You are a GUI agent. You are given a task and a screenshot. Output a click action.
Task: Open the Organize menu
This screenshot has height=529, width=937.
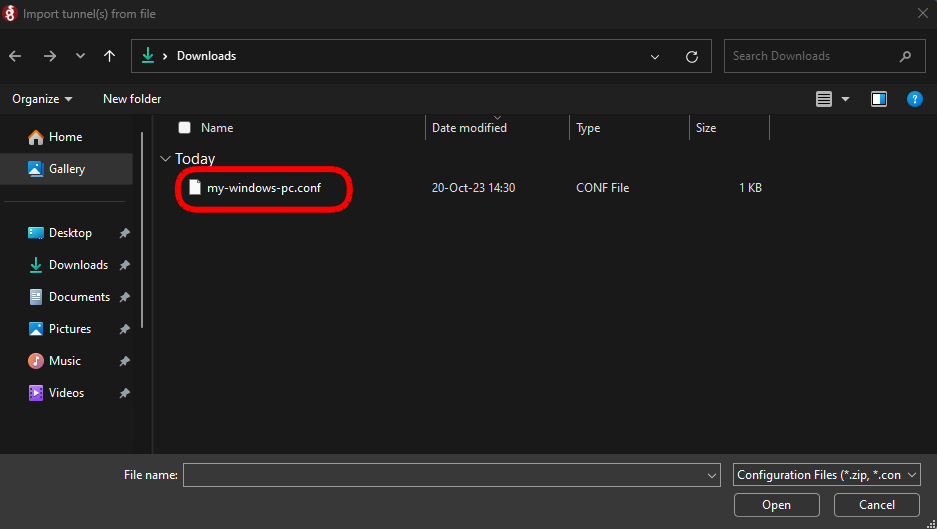(42, 99)
